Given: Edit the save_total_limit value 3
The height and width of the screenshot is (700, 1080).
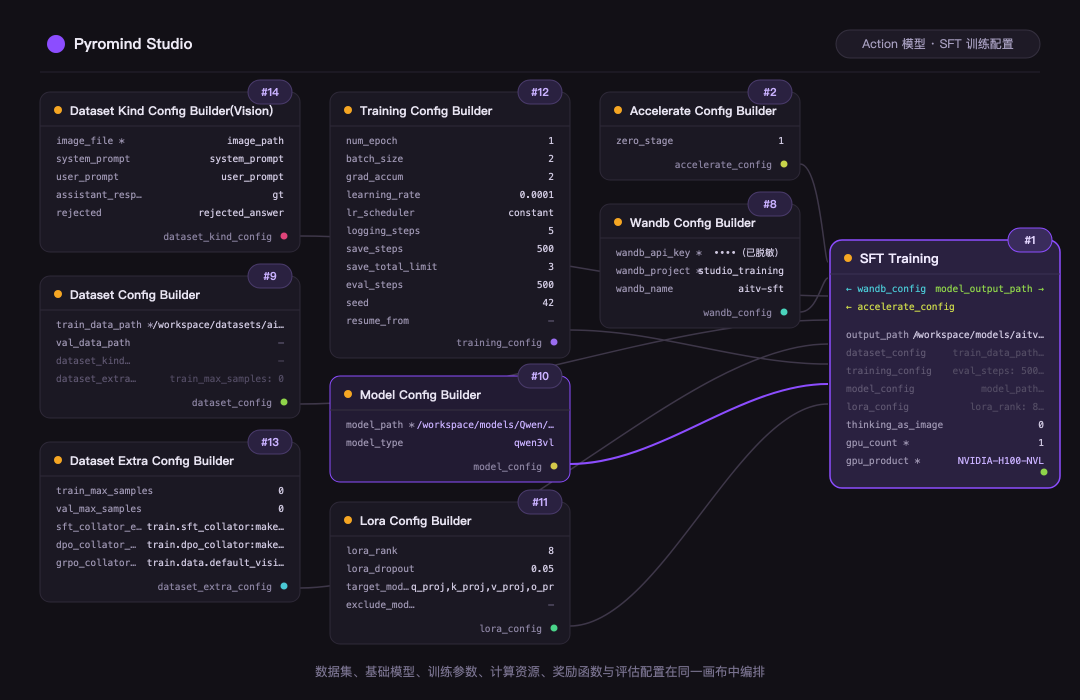Looking at the screenshot, I should click(550, 267).
